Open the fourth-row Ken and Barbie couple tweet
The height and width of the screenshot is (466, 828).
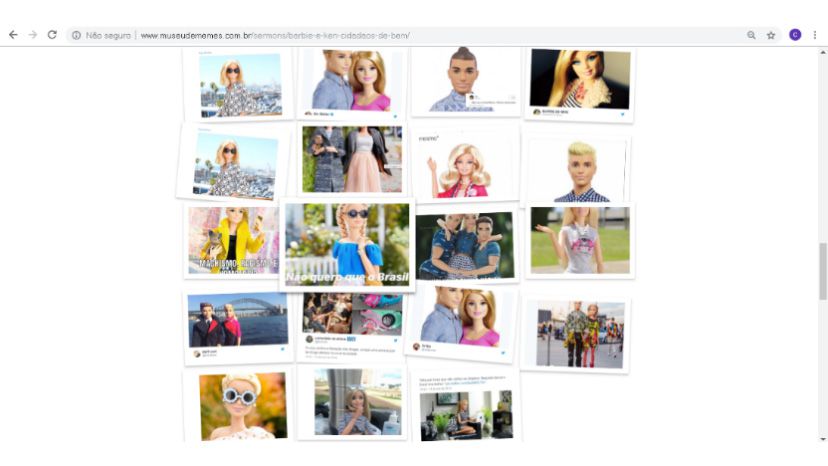(461, 323)
